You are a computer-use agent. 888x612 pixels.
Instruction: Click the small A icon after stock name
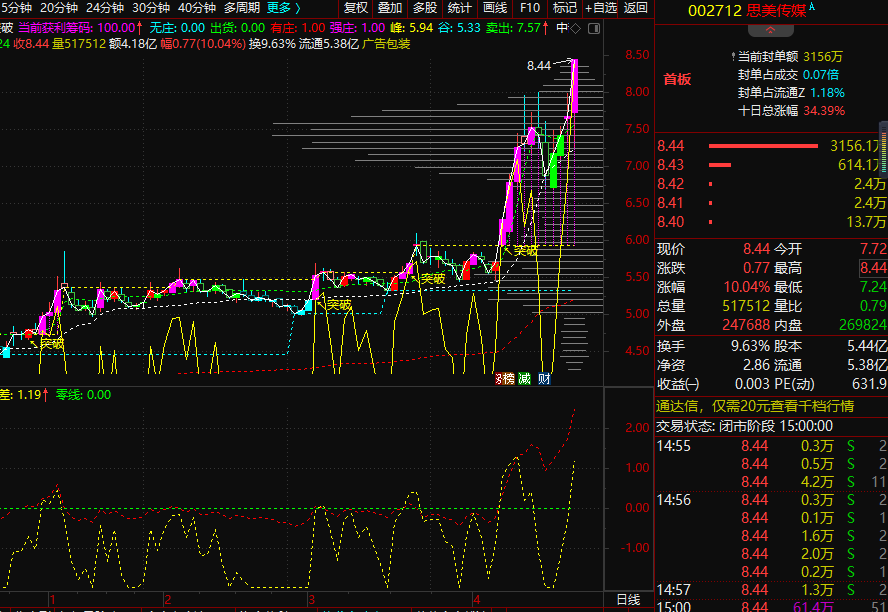[x=811, y=8]
